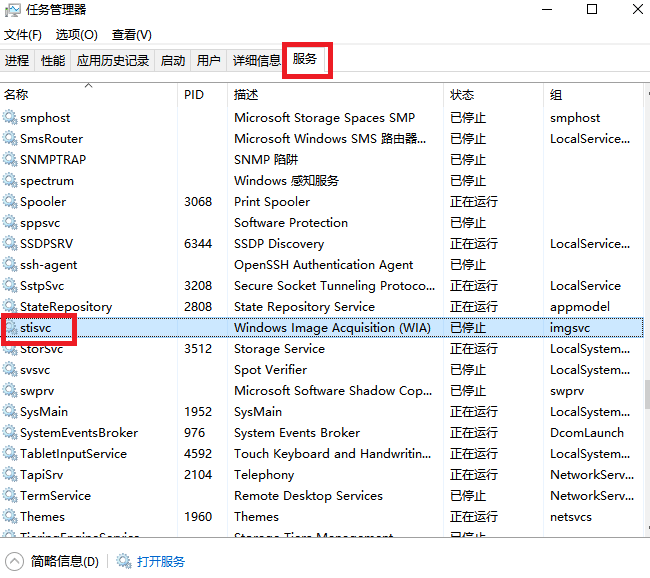650x578 pixels.
Task: Click the gear icon beside Themes
Action: coord(10,517)
